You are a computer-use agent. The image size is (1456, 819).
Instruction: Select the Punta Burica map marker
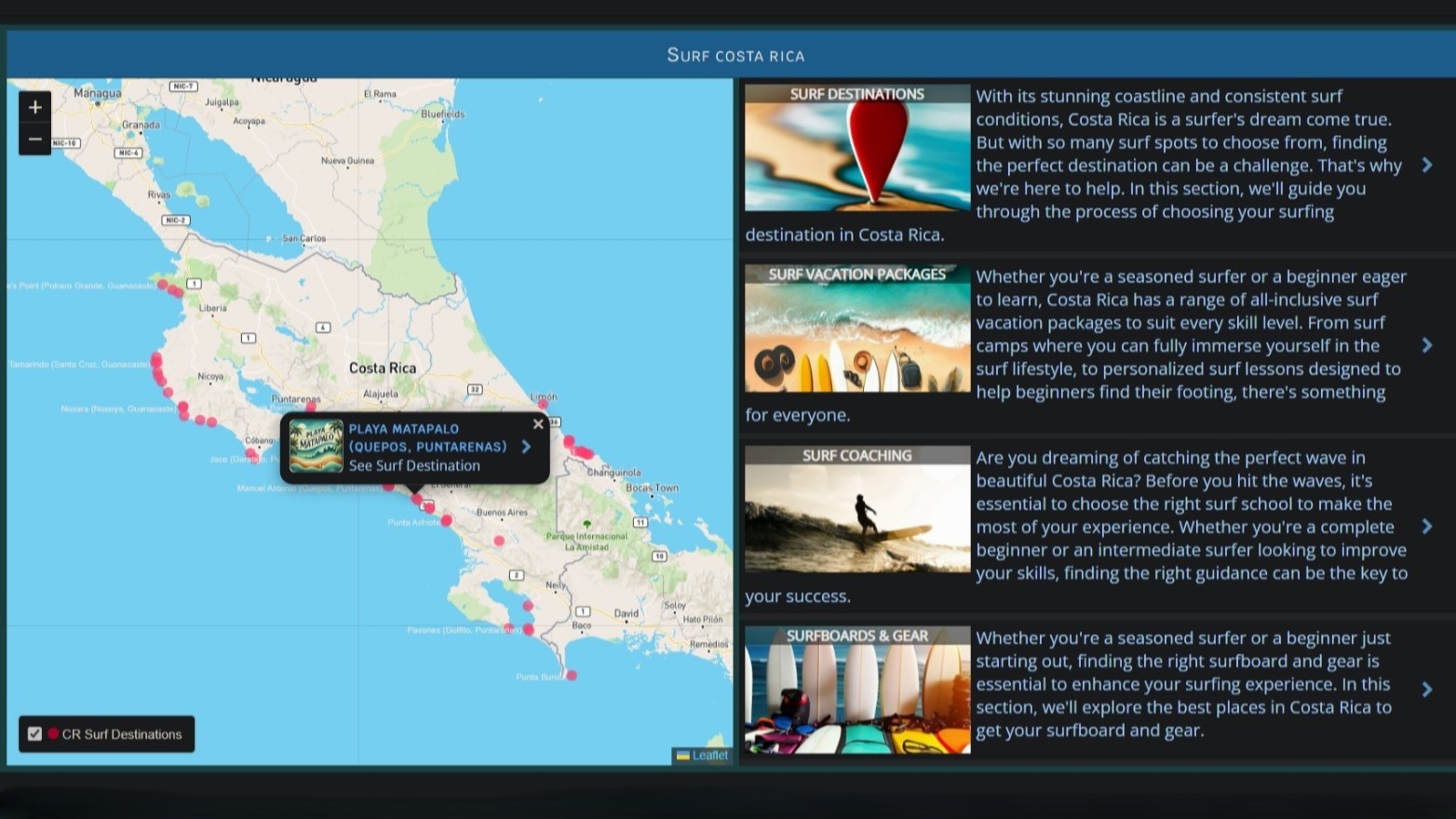(x=572, y=676)
